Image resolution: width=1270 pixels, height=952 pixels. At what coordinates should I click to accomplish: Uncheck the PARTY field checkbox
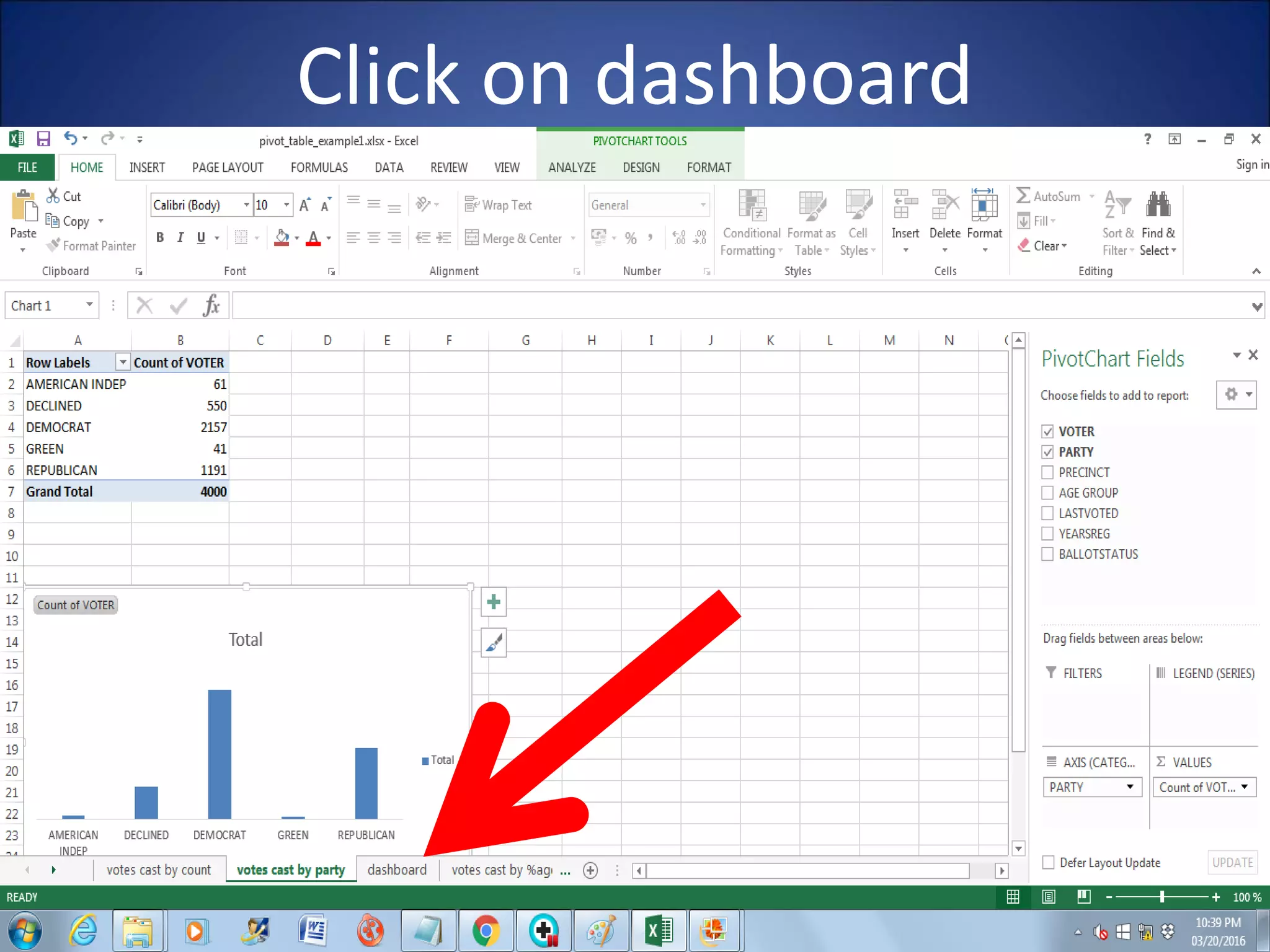coord(1047,452)
